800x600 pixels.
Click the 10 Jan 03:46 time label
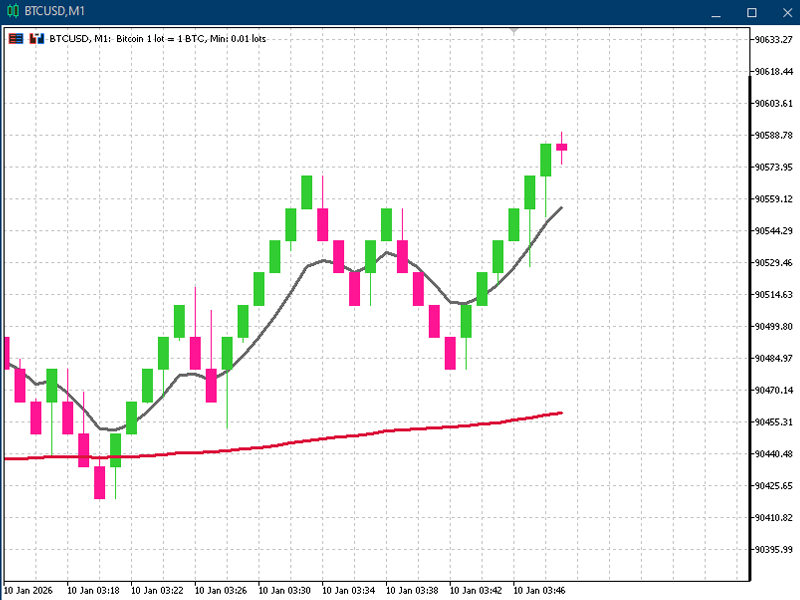(x=541, y=590)
